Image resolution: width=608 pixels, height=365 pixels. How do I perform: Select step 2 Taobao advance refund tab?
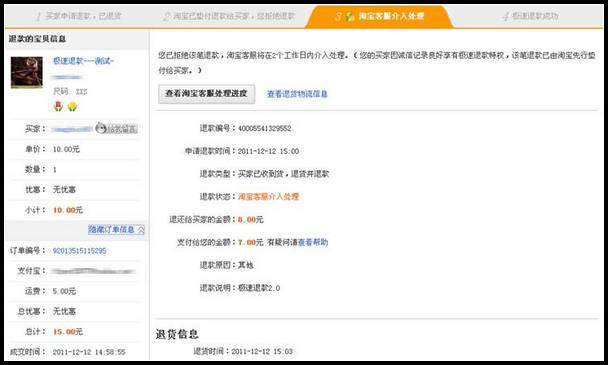coord(229,16)
